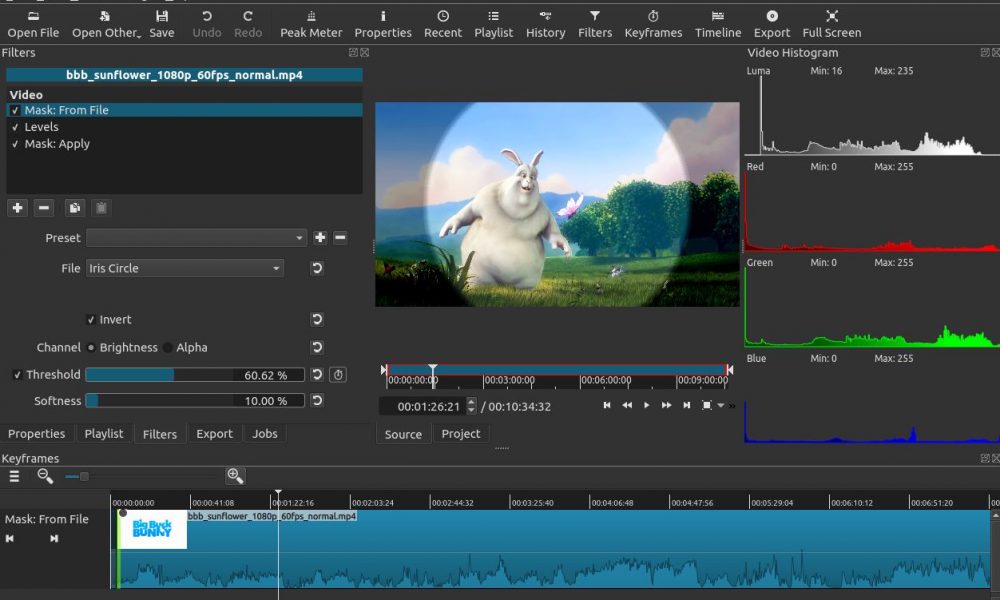The width and height of the screenshot is (1000, 600).
Task: Paste filters from clipboard
Action: pos(101,208)
